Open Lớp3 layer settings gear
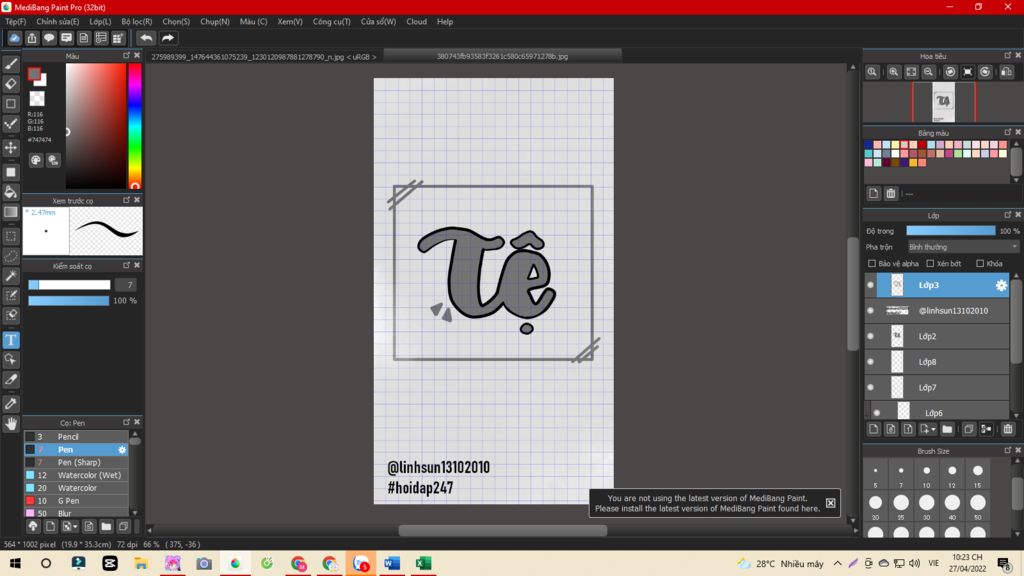This screenshot has height=576, width=1024. (x=1001, y=285)
